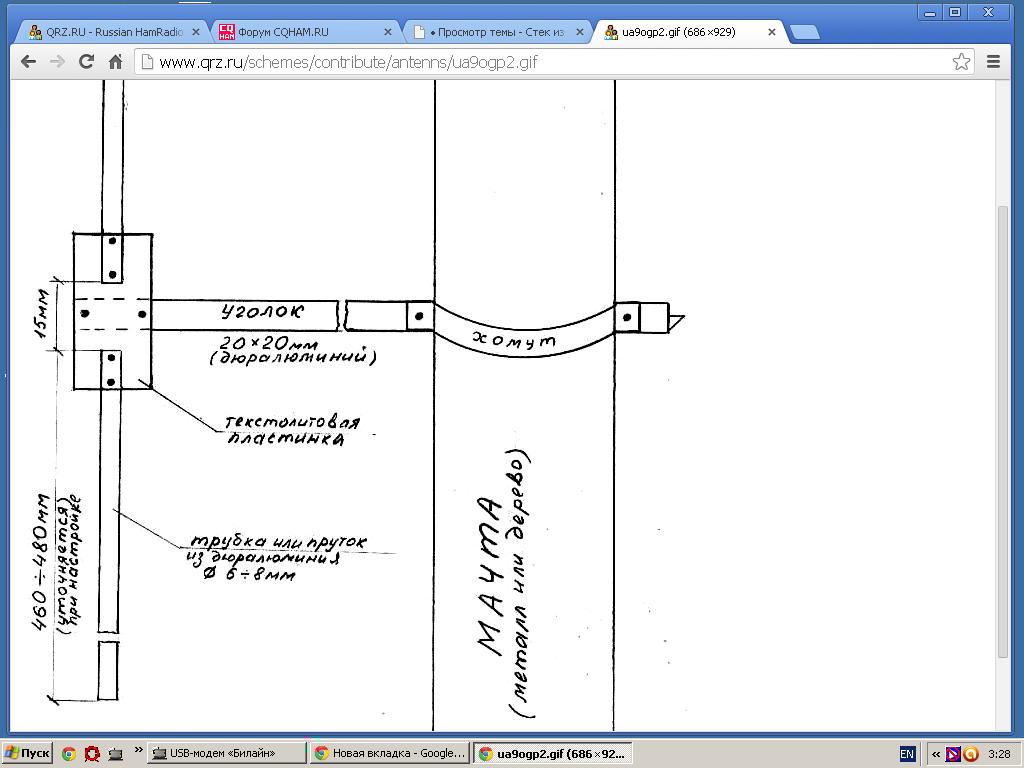Switch to Новая вкладка Google taskbar window
The image size is (1024, 768).
tap(388, 754)
